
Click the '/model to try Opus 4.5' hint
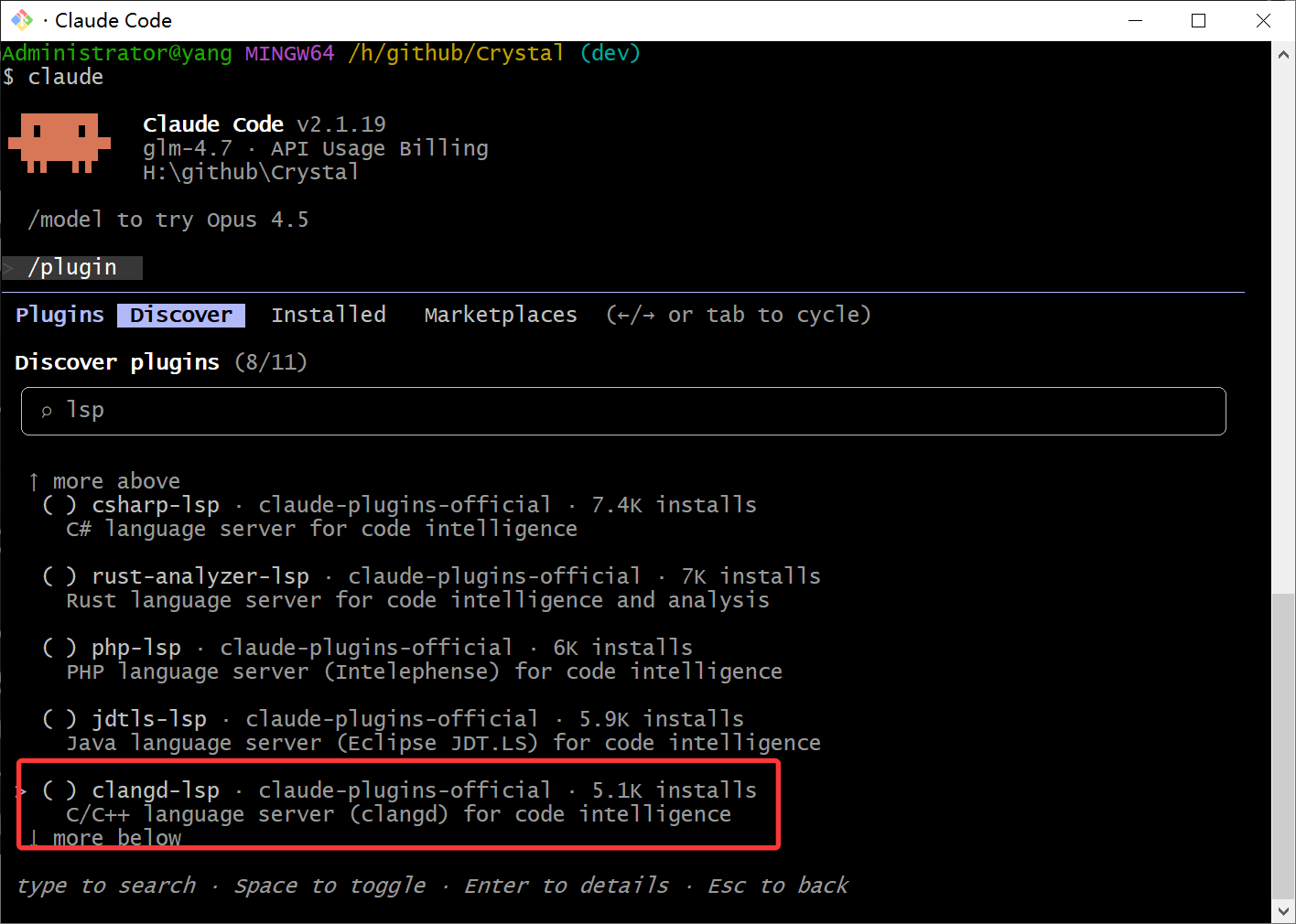pos(168,220)
